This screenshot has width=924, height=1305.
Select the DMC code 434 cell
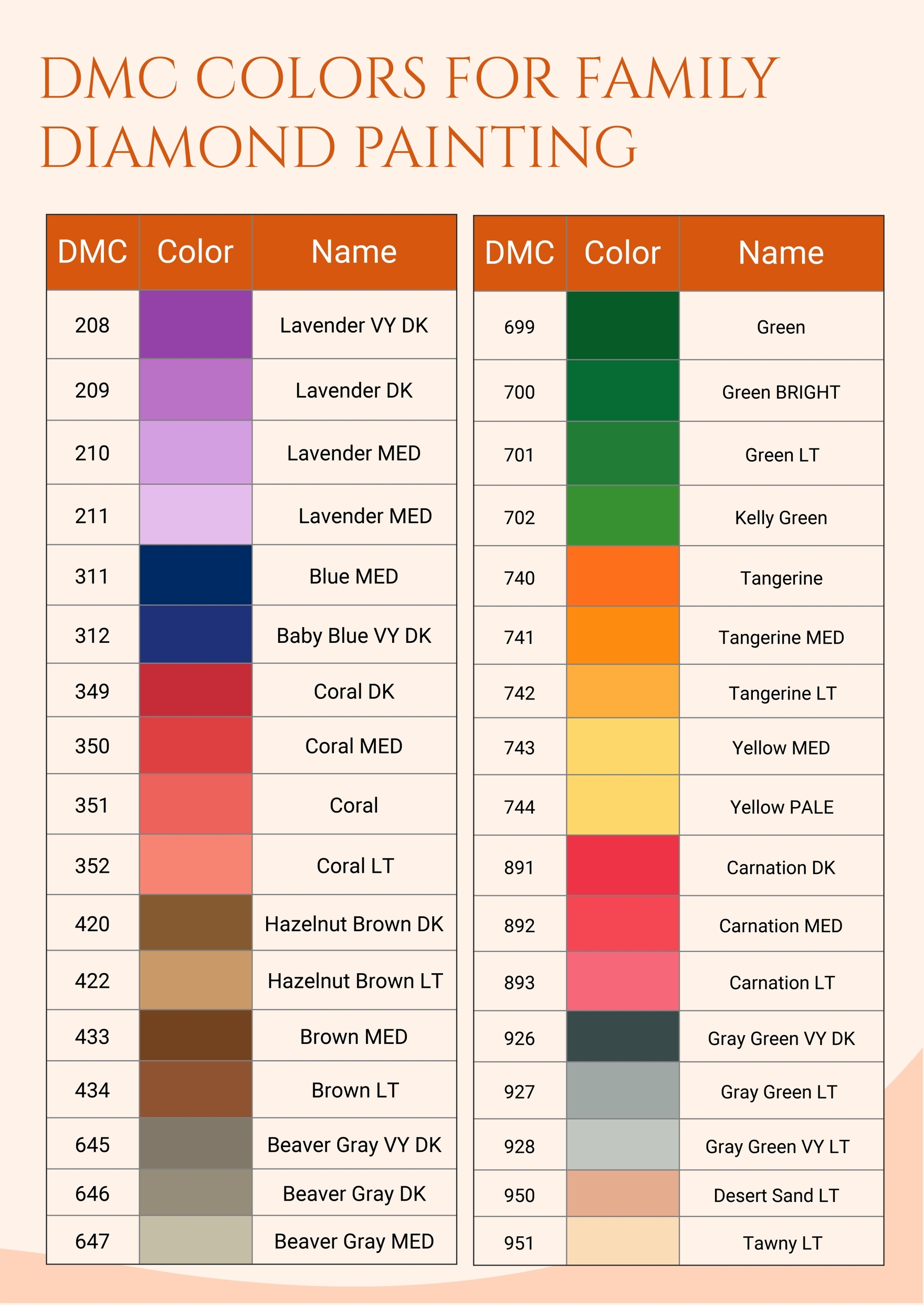click(x=92, y=1090)
